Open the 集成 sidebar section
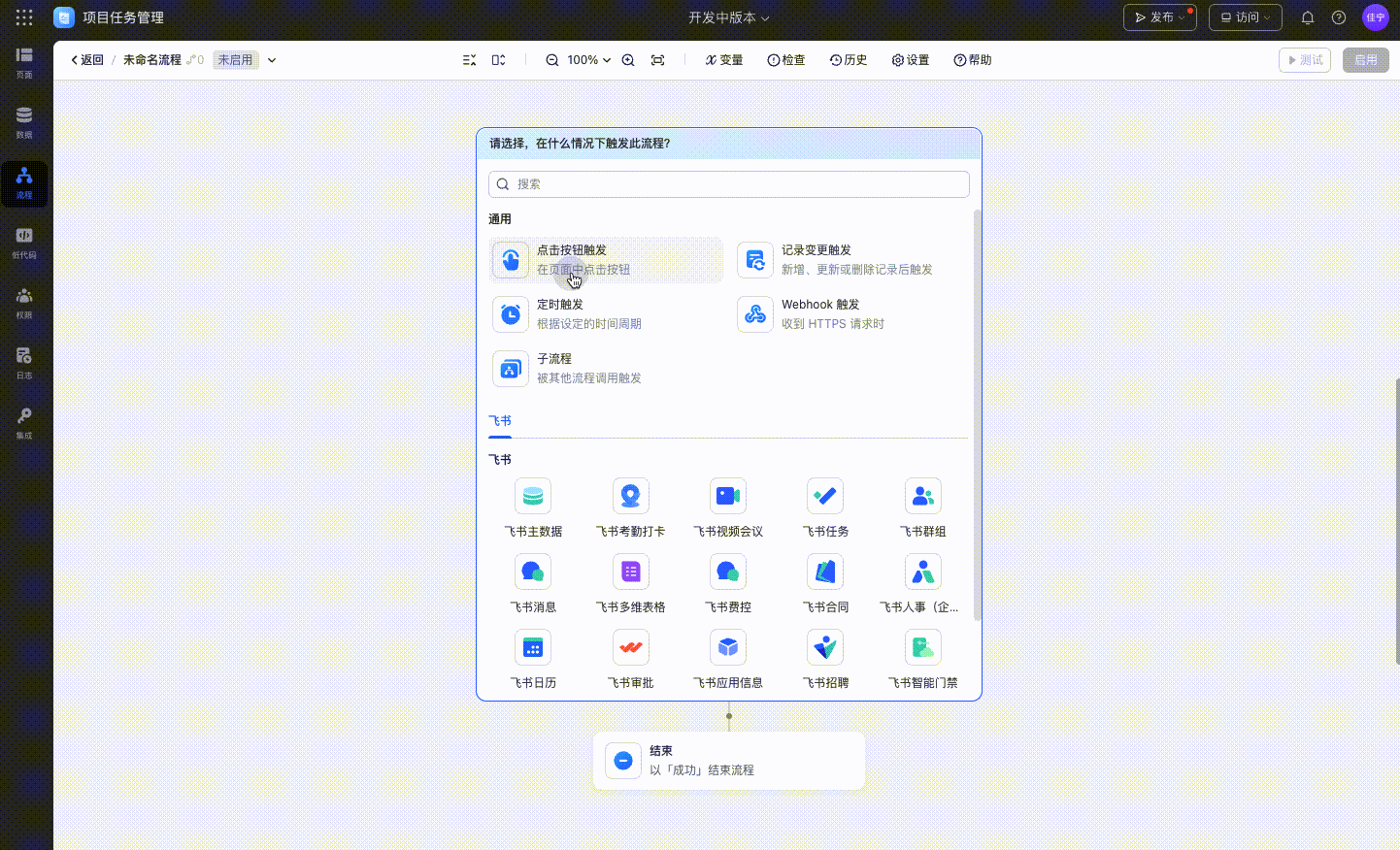Image resolution: width=1400 pixels, height=850 pixels. pyautogui.click(x=24, y=424)
